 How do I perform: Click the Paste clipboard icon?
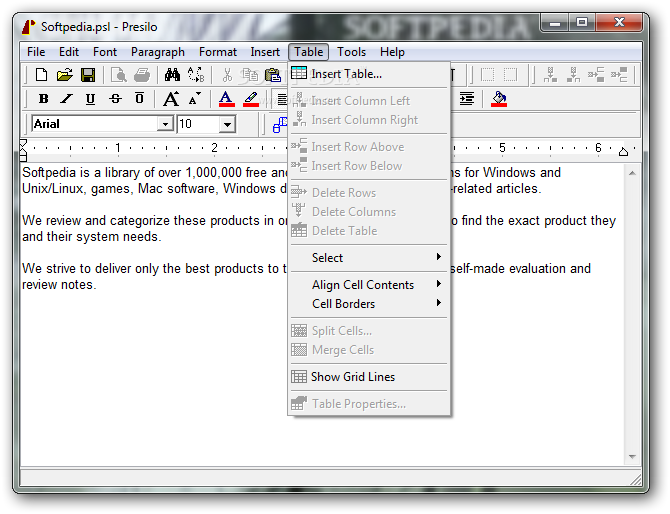click(273, 75)
